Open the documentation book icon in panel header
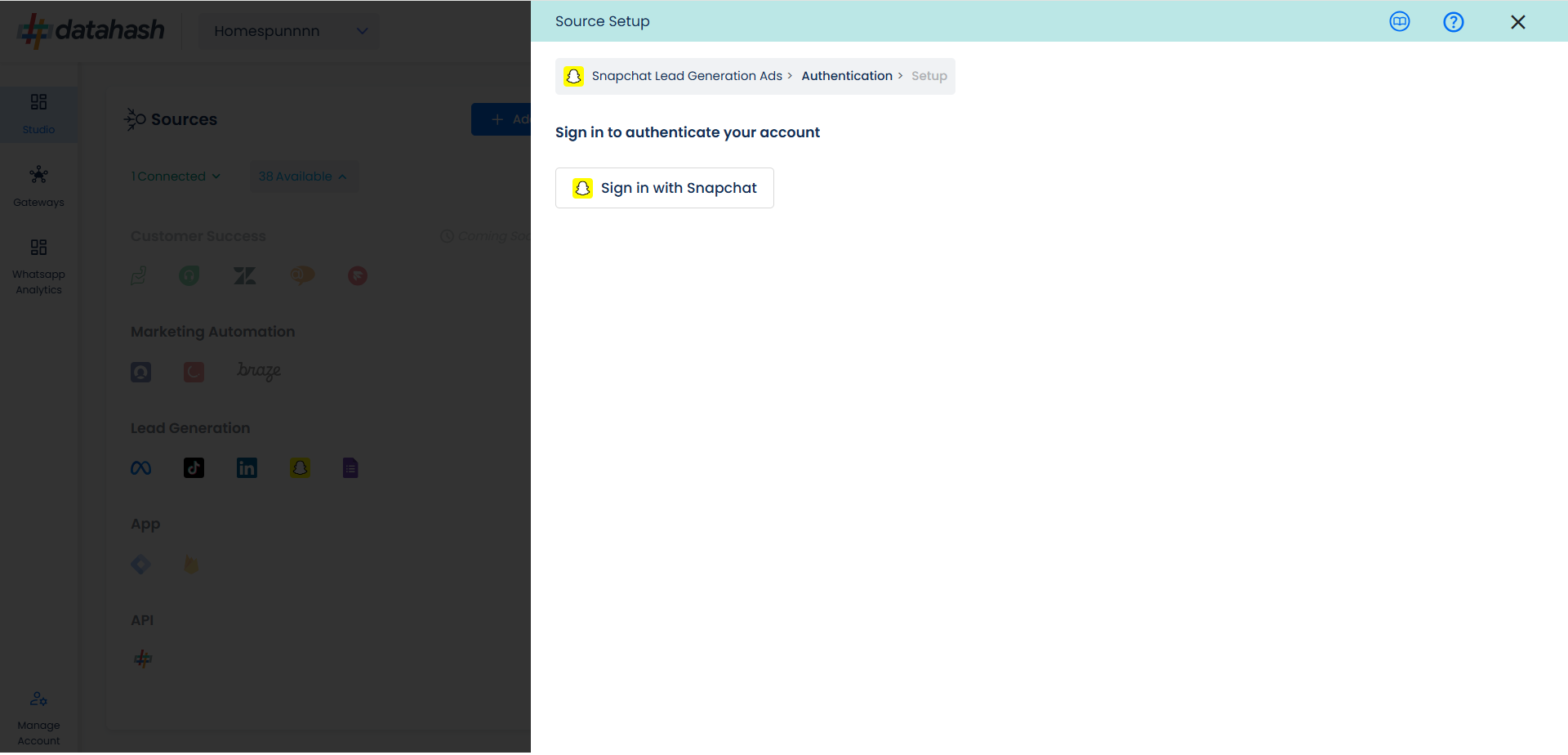Image resolution: width=1568 pixels, height=755 pixels. [1399, 22]
